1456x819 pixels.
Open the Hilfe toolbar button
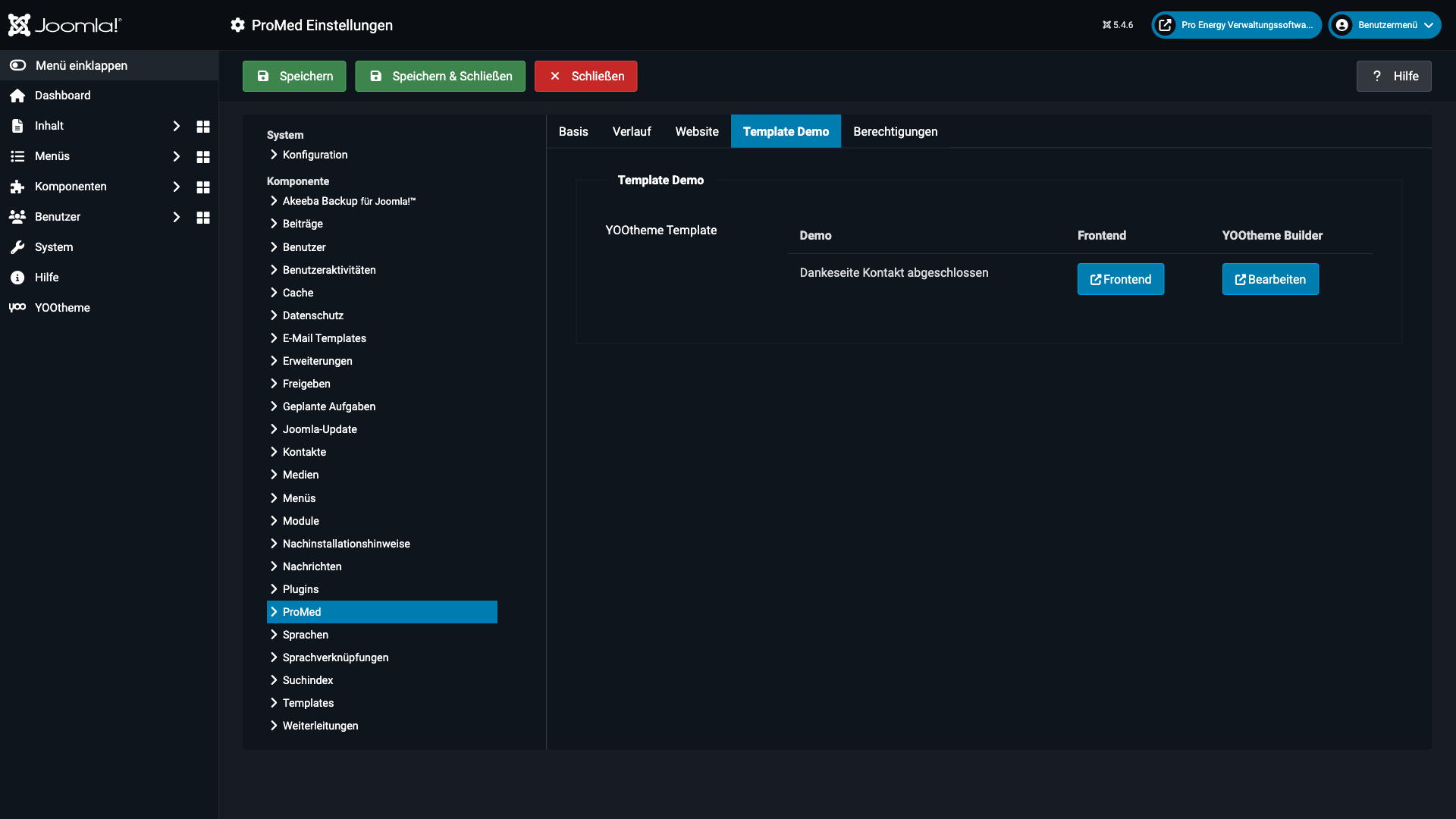click(x=1394, y=76)
